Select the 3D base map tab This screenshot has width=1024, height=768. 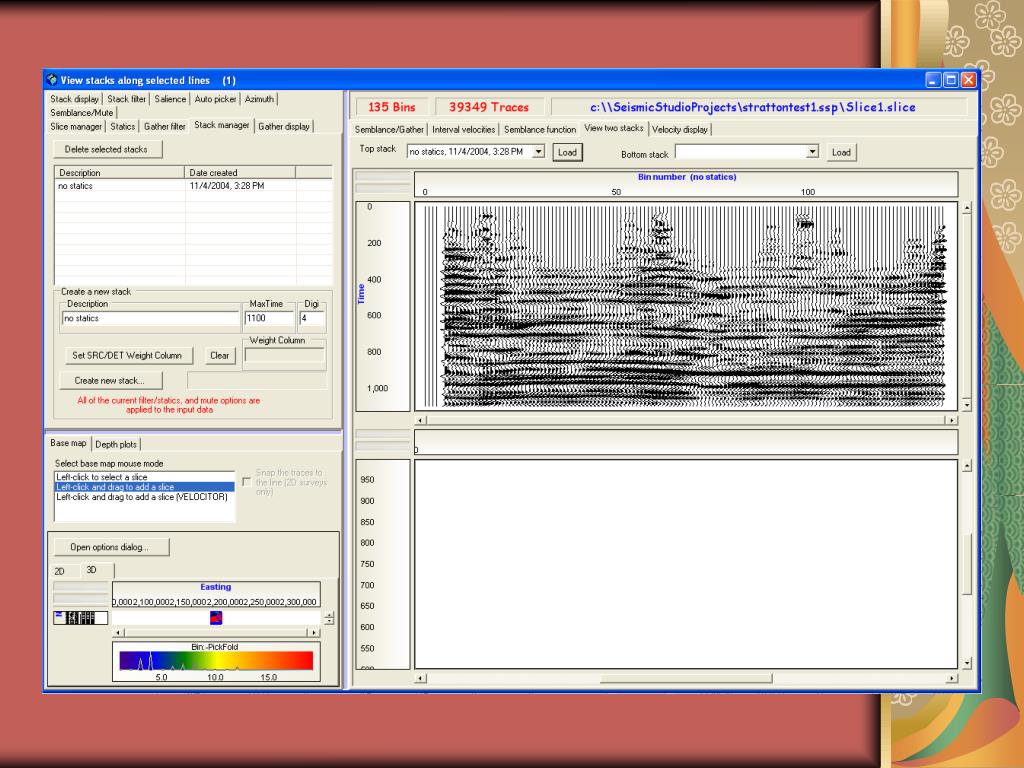pos(91,569)
